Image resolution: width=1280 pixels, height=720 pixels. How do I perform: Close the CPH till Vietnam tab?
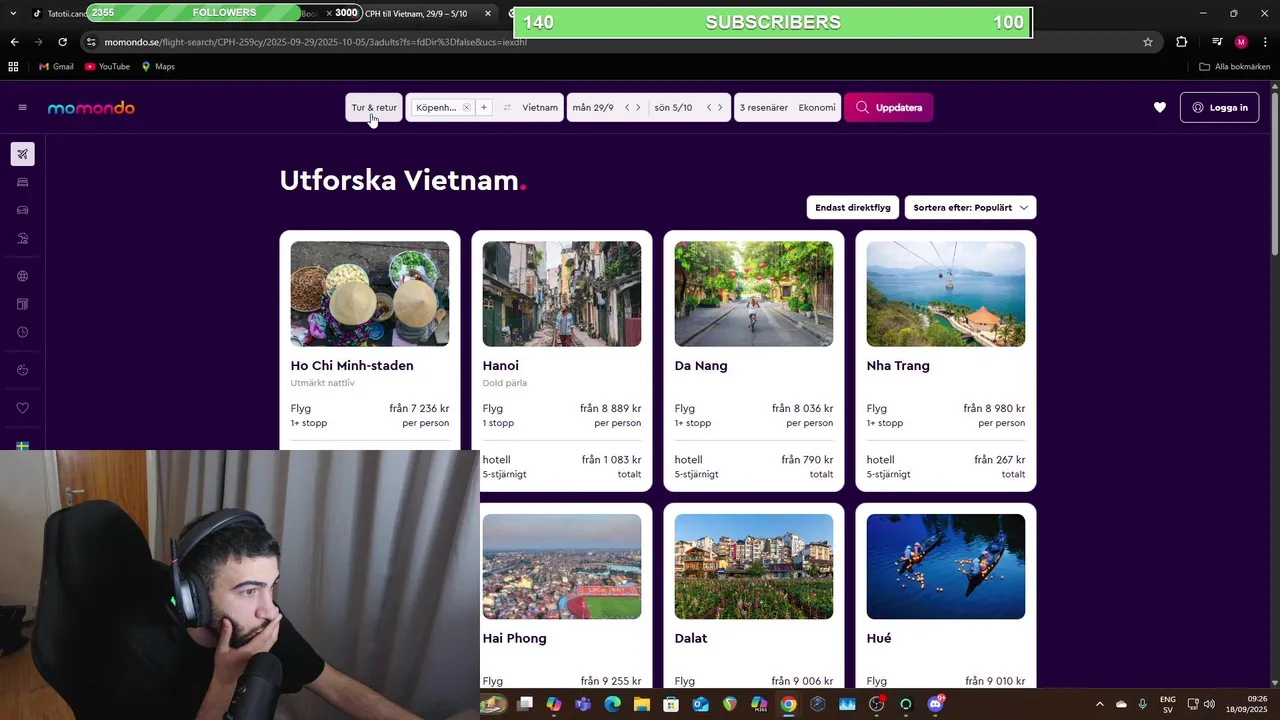coord(488,13)
